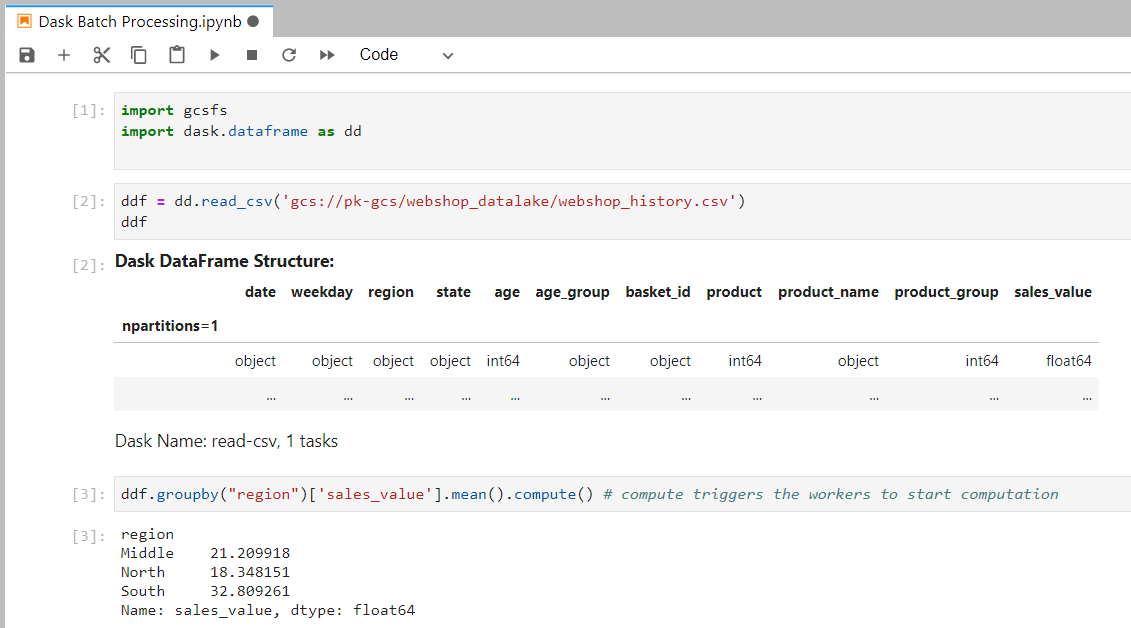This screenshot has height=628, width=1131.
Task: Click the 'npartitions=1' row label
Action: tap(170, 326)
